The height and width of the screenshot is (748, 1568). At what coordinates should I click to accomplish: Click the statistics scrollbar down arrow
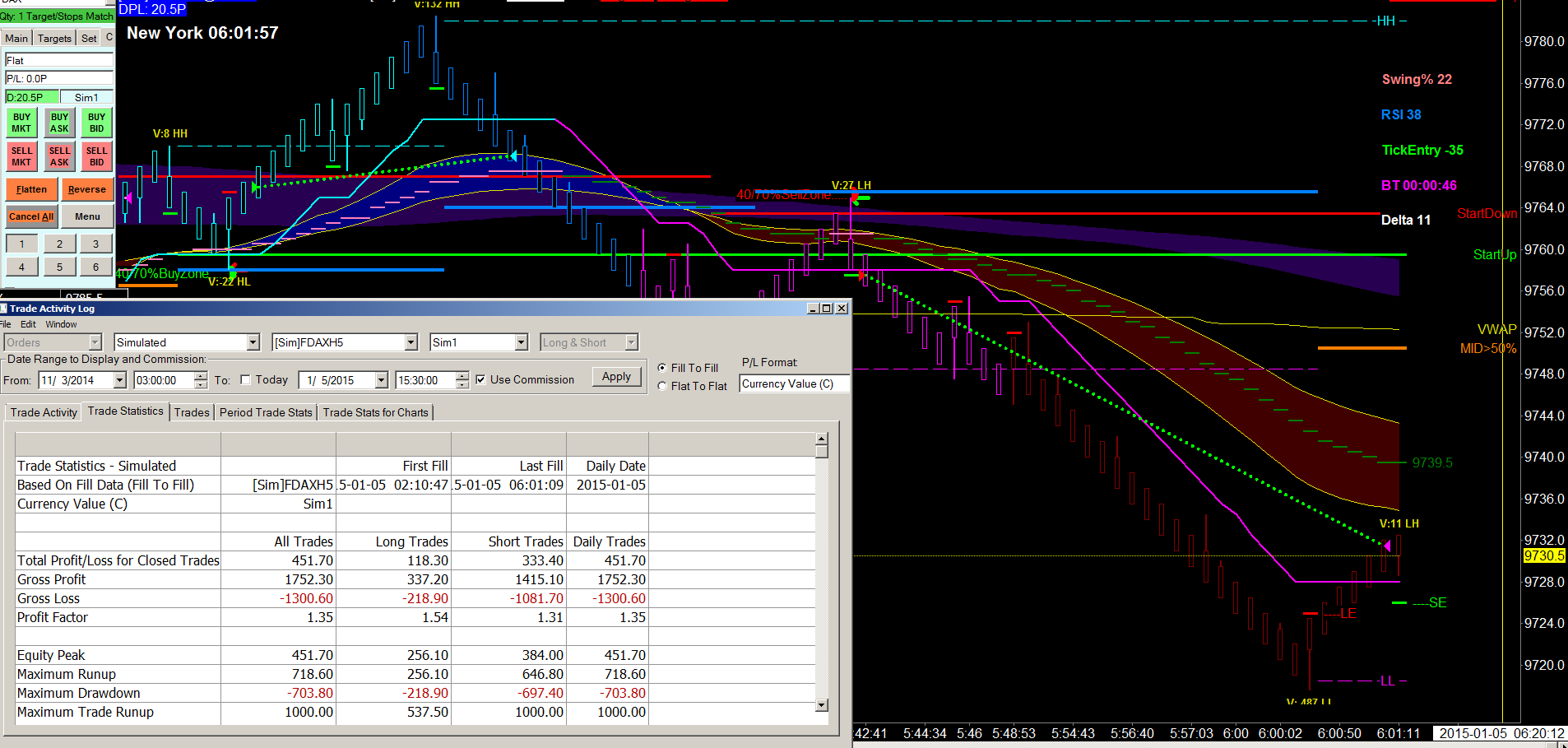(x=821, y=705)
